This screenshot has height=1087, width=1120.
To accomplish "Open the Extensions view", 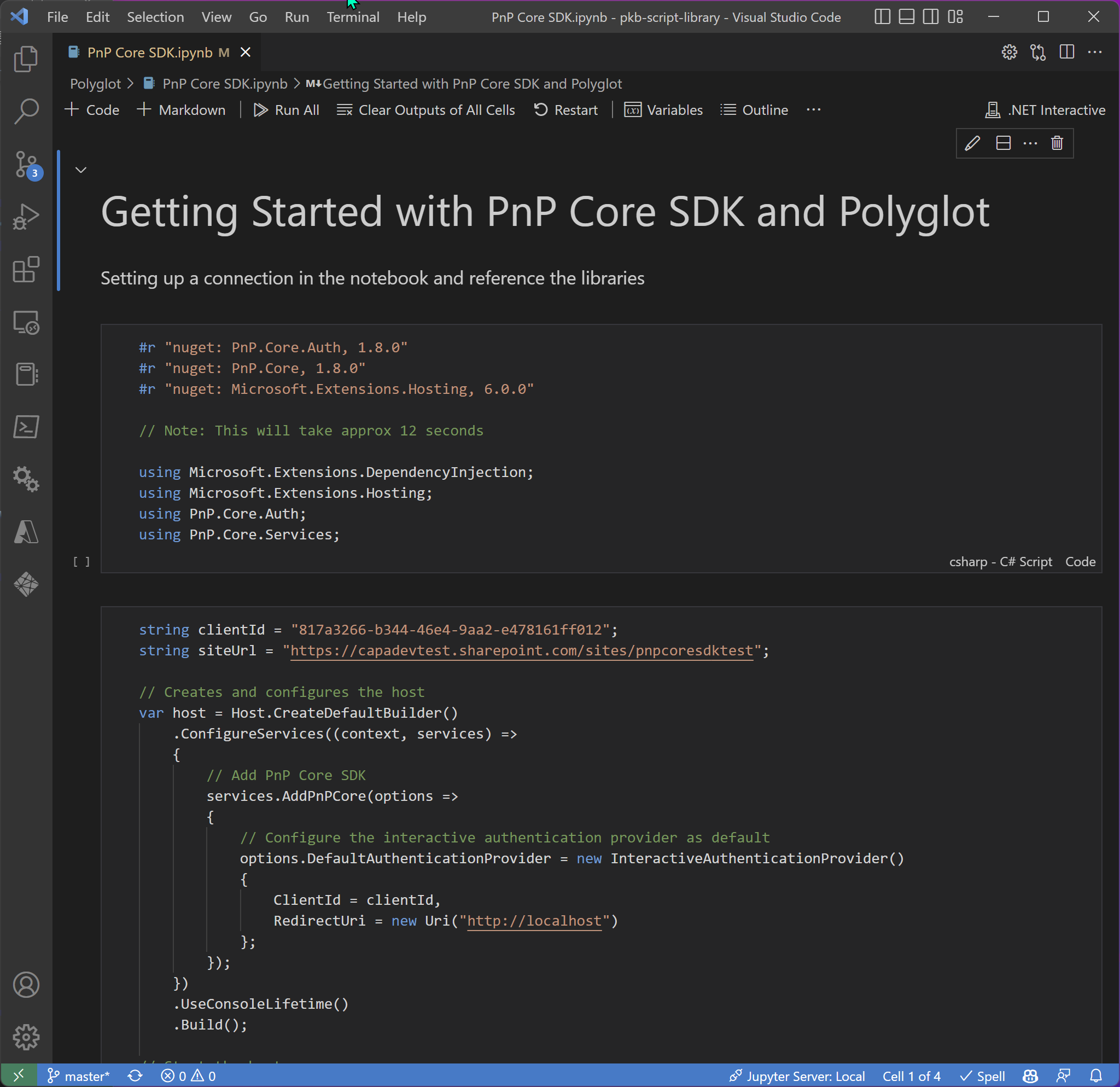I will 26,270.
